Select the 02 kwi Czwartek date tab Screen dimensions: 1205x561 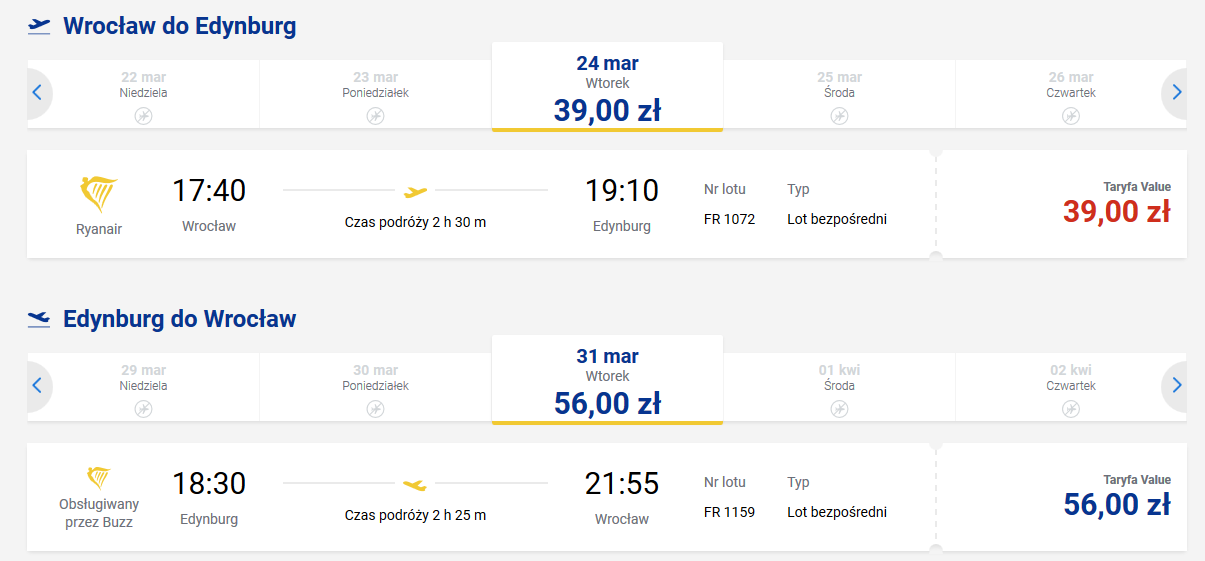(1071, 387)
